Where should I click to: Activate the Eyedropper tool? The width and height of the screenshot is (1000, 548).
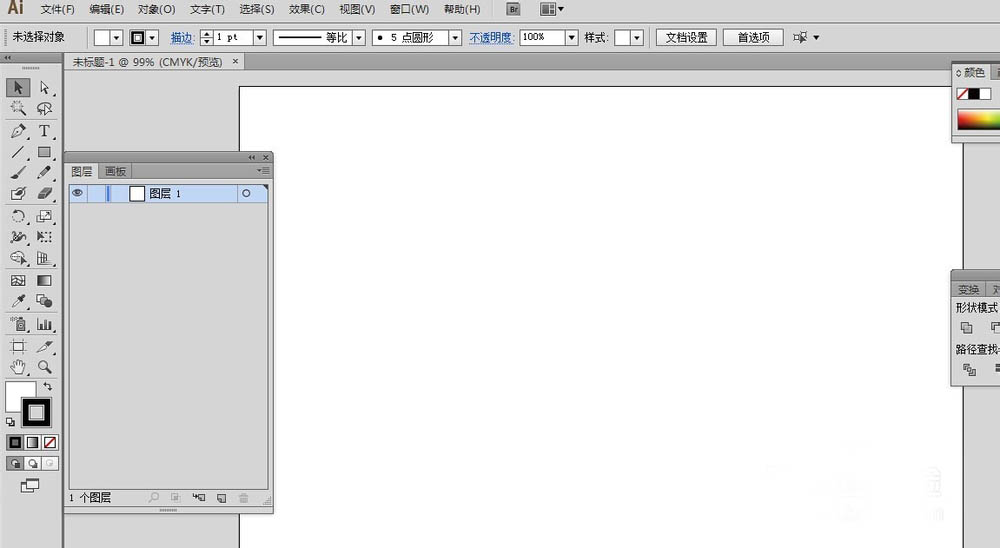[18, 301]
